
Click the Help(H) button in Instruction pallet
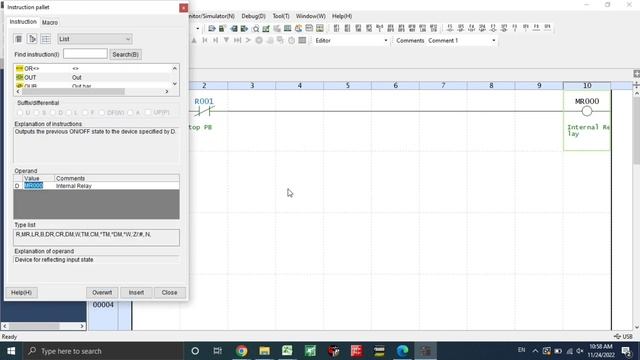pyautogui.click(x=21, y=292)
